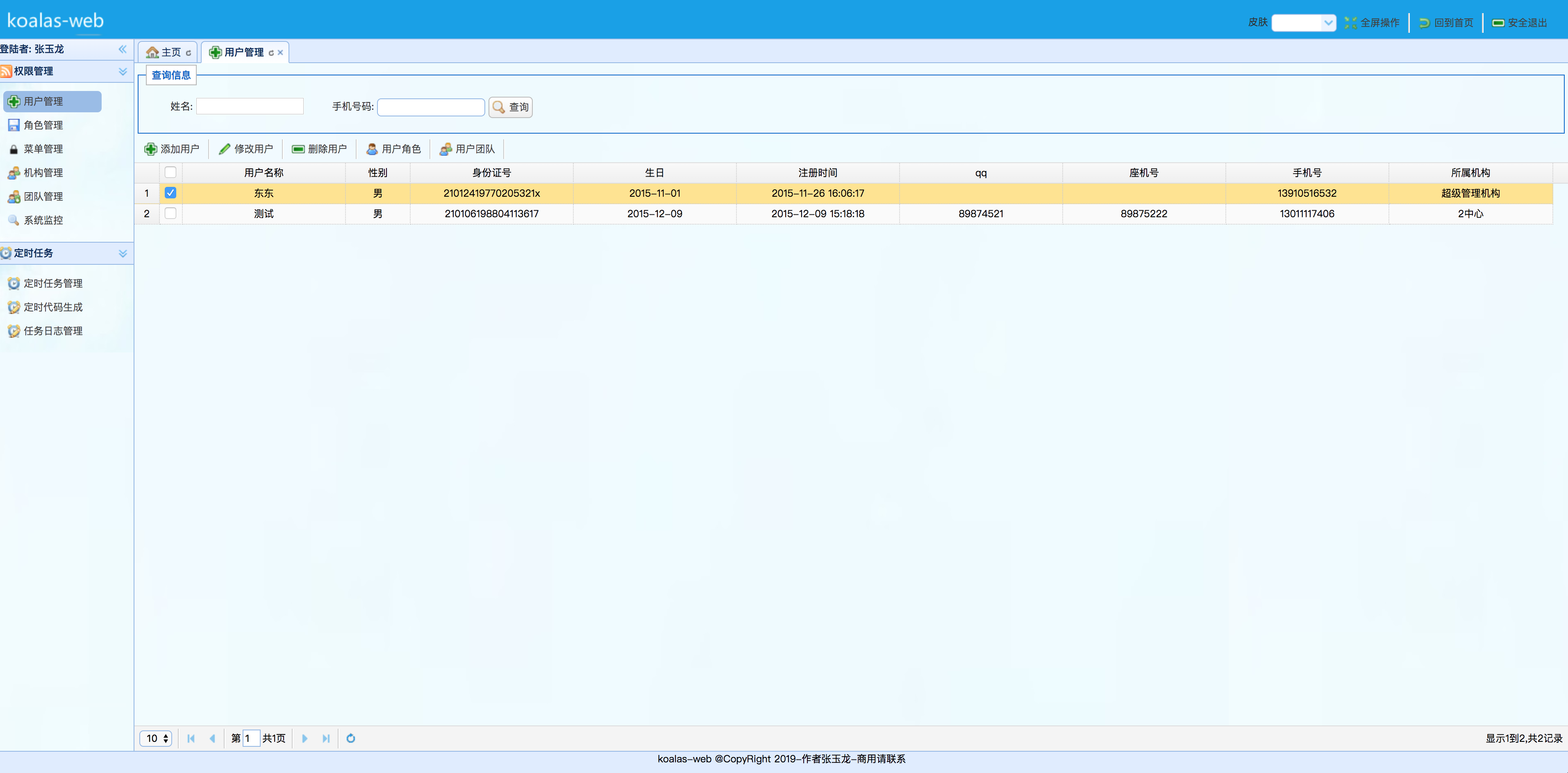The image size is (1568, 773).
Task: Check the 测试 row checkbox
Action: (x=170, y=214)
